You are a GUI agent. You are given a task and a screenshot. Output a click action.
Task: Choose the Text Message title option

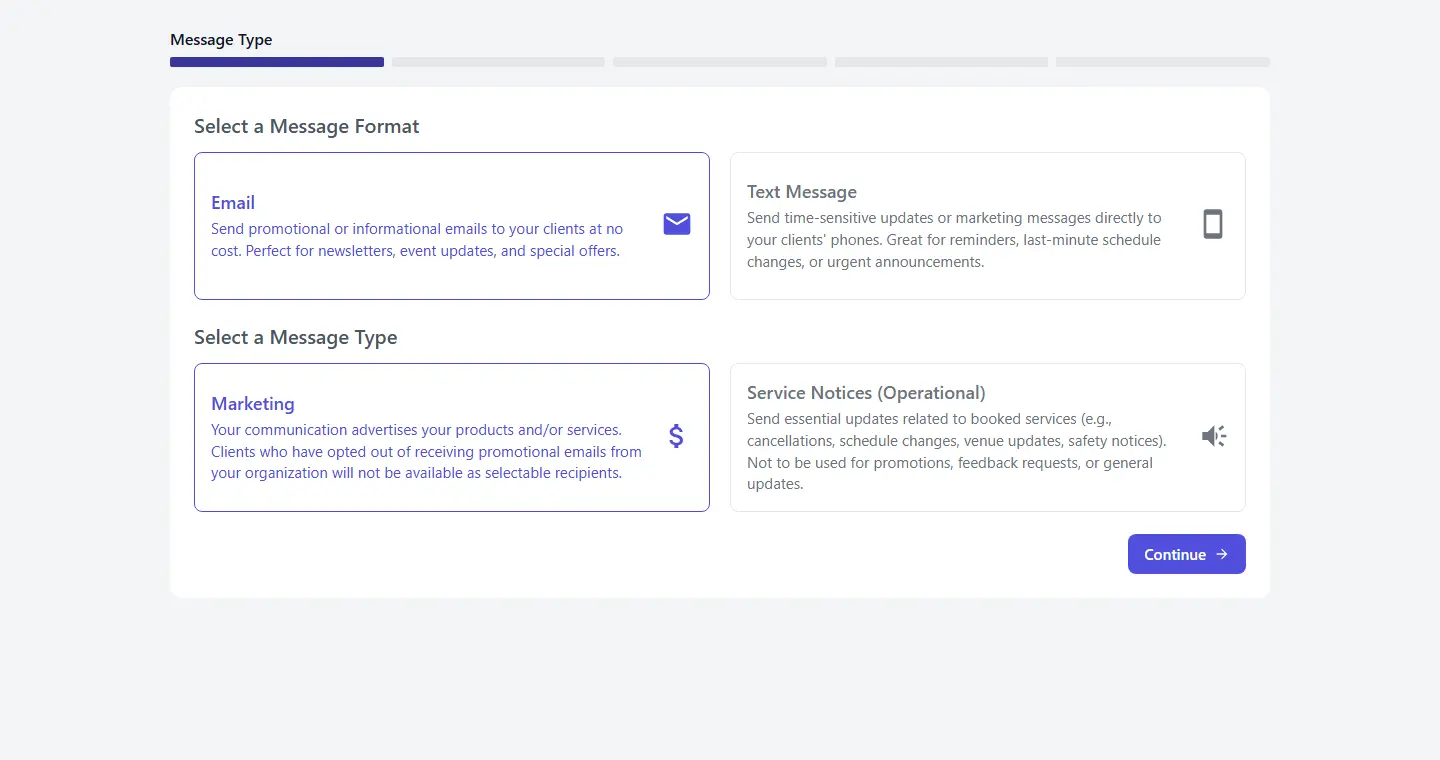pyautogui.click(x=802, y=192)
